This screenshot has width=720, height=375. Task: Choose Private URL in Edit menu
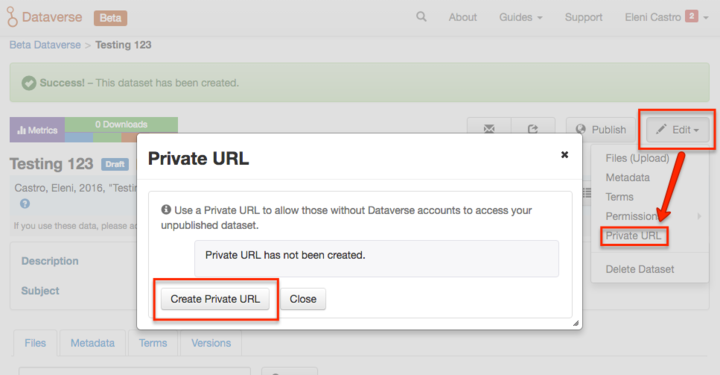pyautogui.click(x=633, y=236)
